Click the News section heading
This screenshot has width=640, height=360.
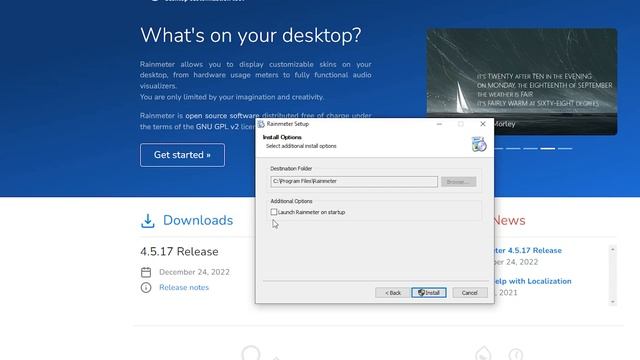509,220
